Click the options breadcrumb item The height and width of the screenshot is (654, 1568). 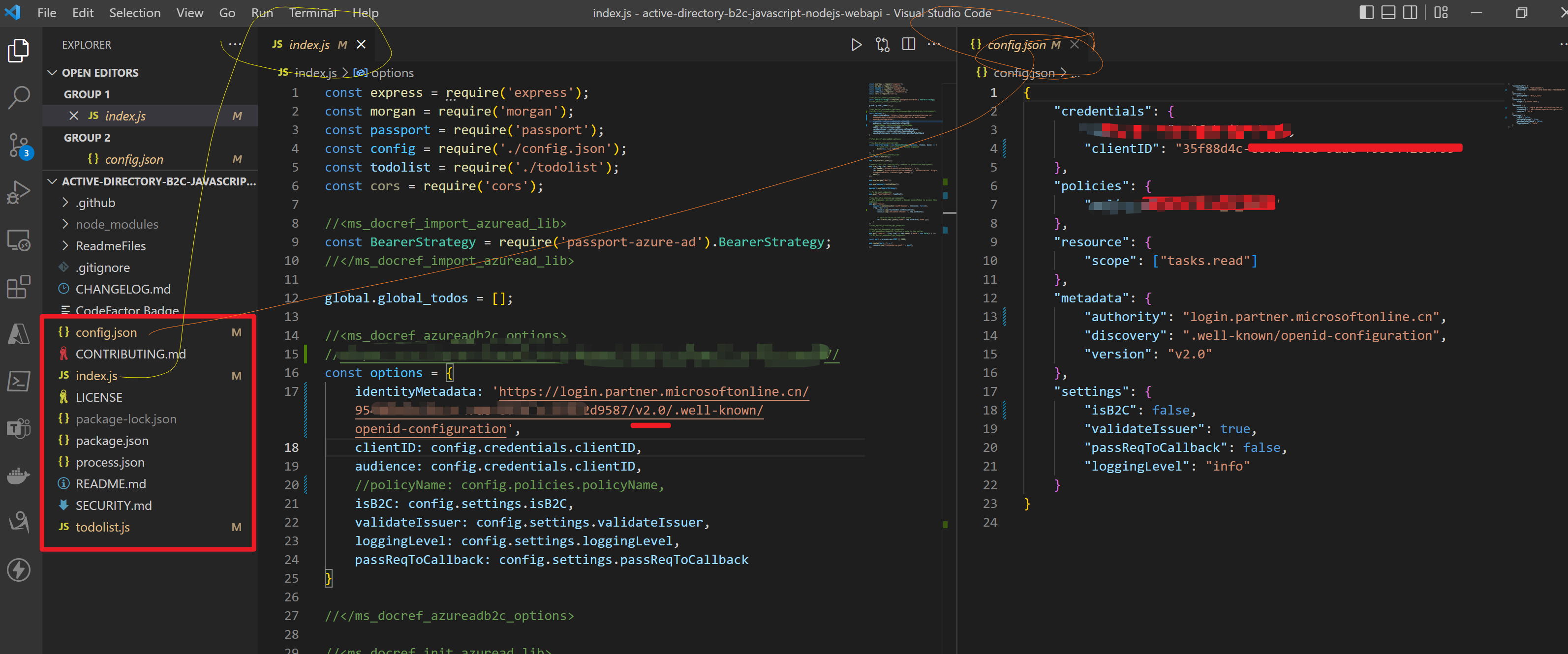click(392, 73)
